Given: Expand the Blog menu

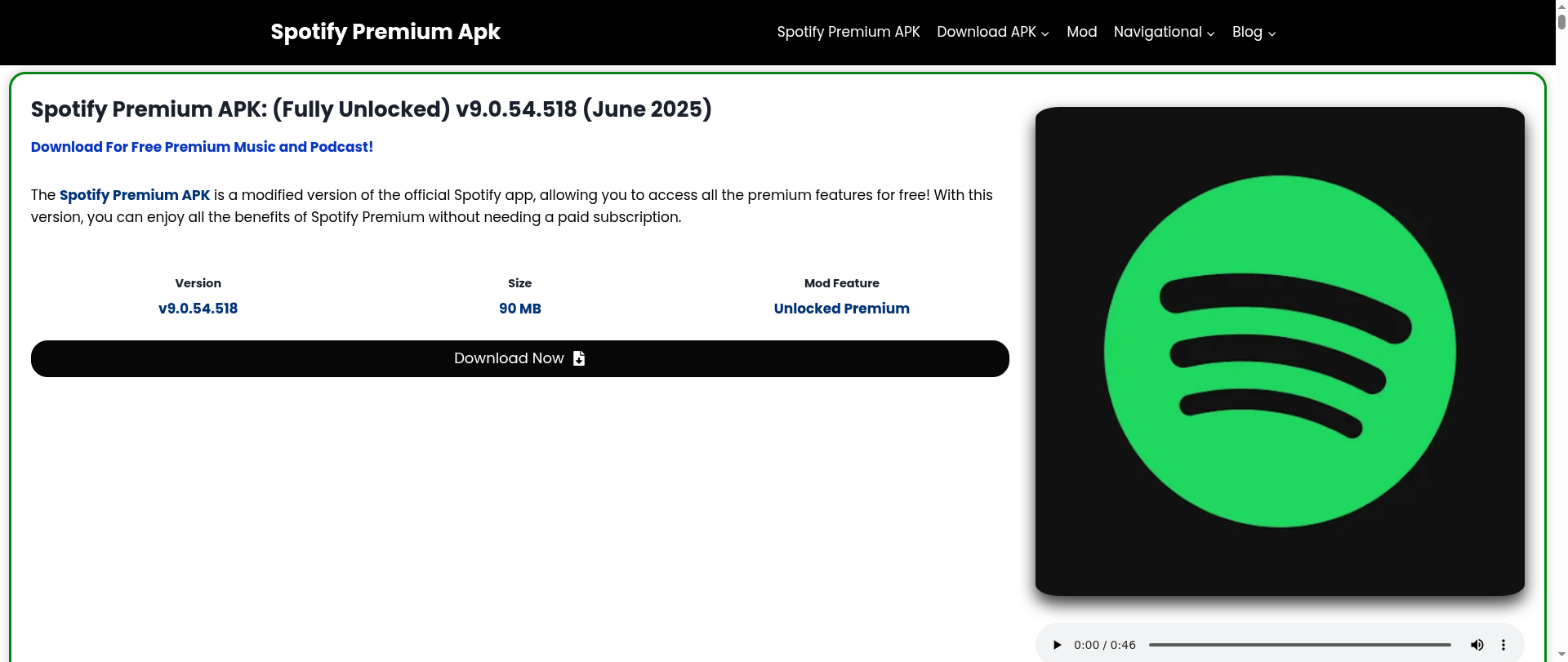Looking at the screenshot, I should pyautogui.click(x=1254, y=32).
